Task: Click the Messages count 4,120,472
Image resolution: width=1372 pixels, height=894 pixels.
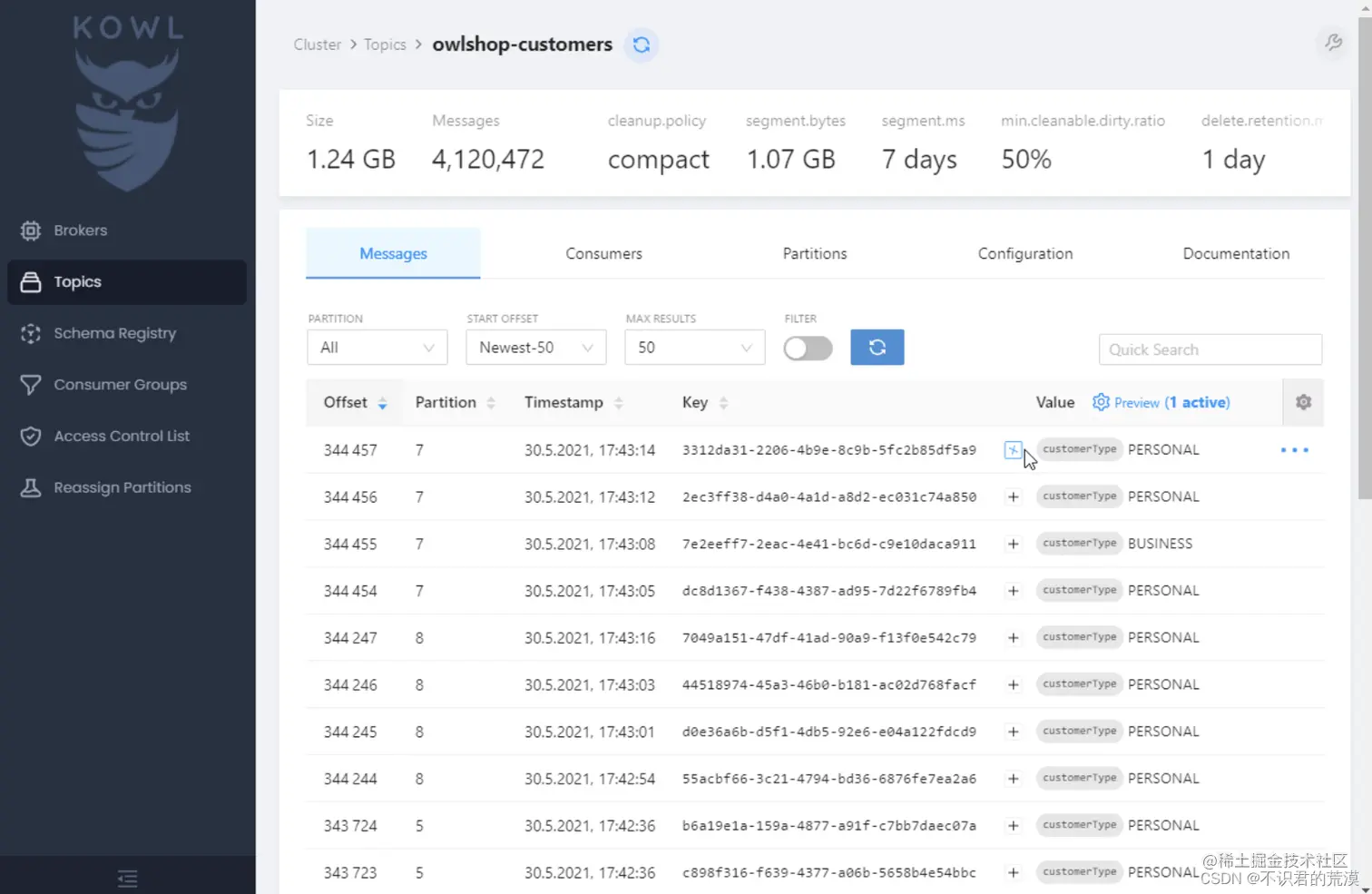Action: 488,160
